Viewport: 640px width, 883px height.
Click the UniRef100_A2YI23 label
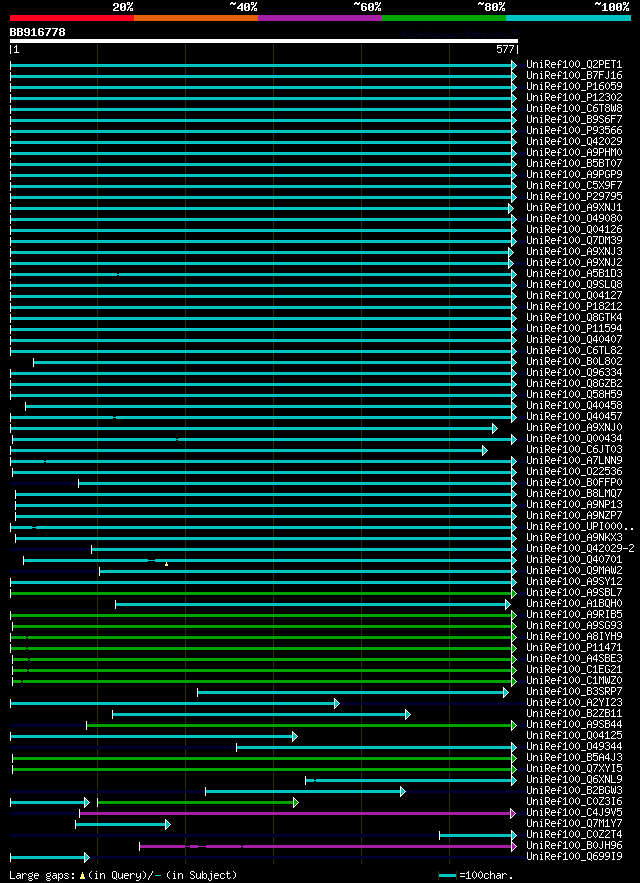point(574,702)
